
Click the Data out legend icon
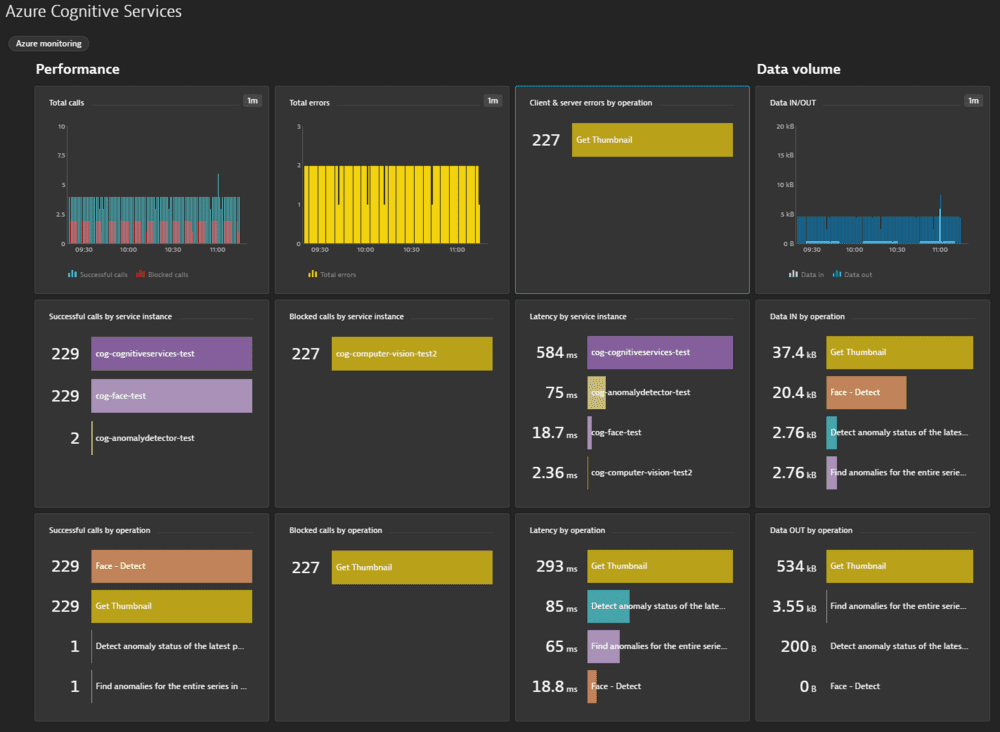pyautogui.click(x=836, y=274)
